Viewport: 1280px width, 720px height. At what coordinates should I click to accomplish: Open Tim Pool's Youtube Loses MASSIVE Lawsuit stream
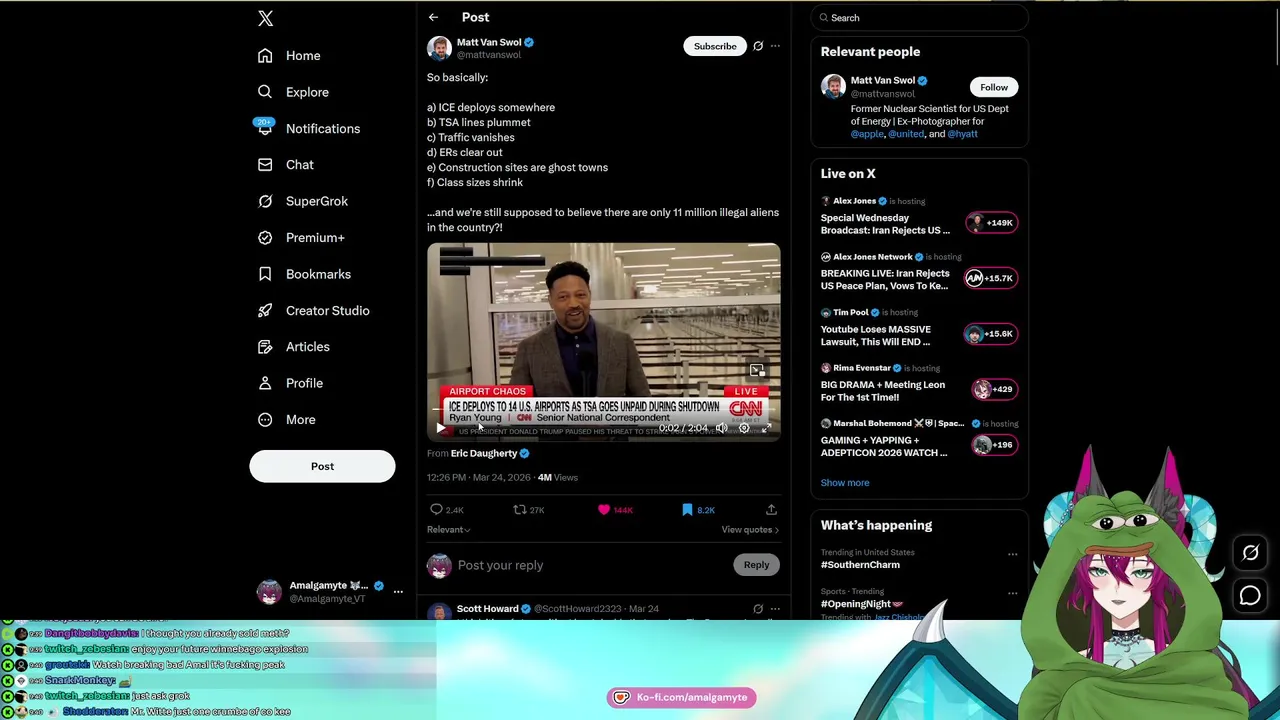tap(919, 328)
